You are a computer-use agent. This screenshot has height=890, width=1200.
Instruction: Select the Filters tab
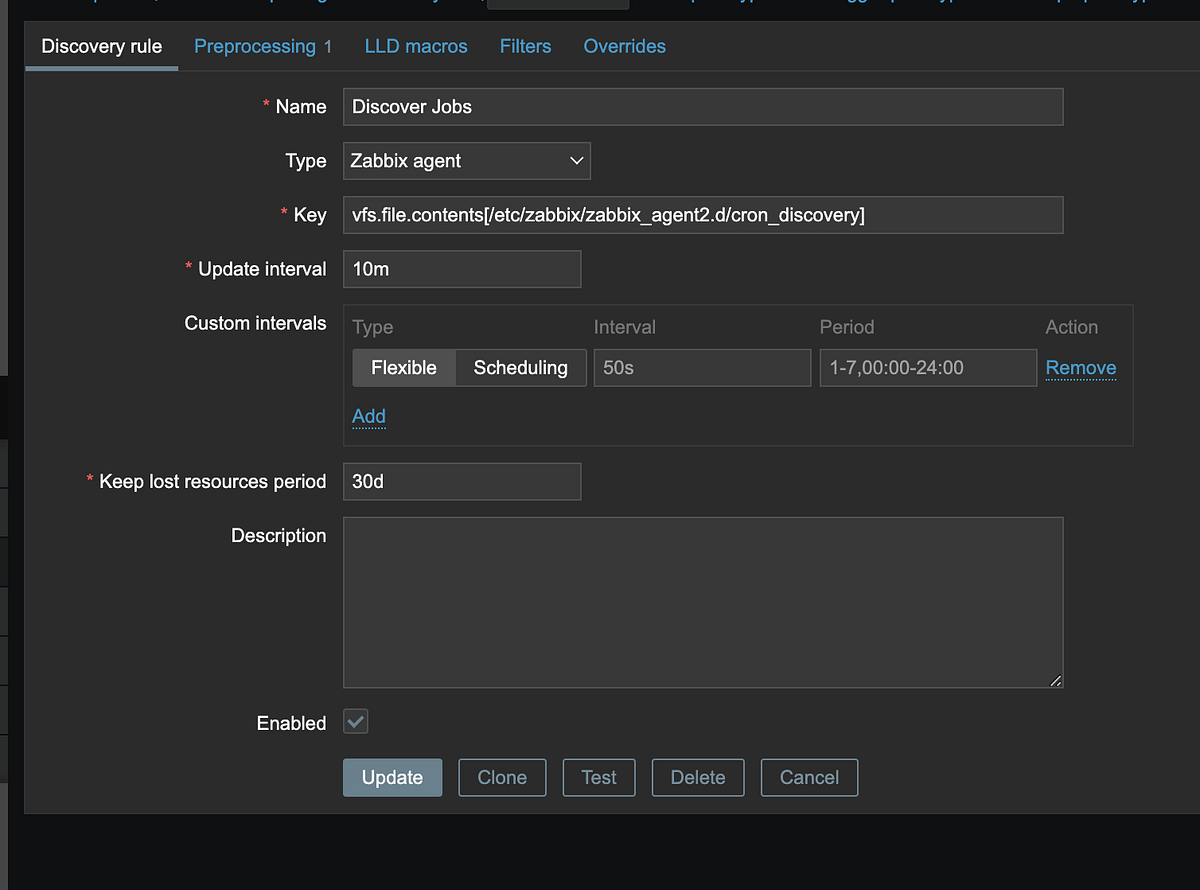coord(525,46)
